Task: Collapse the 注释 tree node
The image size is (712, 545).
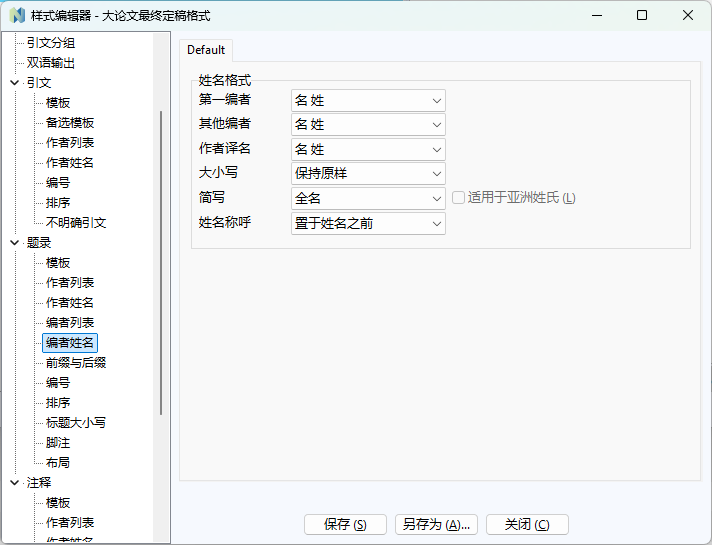Action: pyautogui.click(x=15, y=482)
